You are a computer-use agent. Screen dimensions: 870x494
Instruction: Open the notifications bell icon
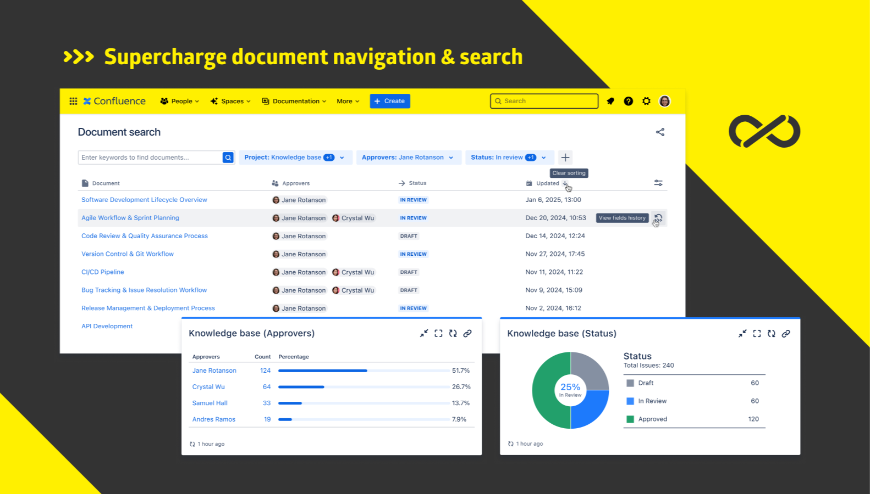tap(610, 101)
